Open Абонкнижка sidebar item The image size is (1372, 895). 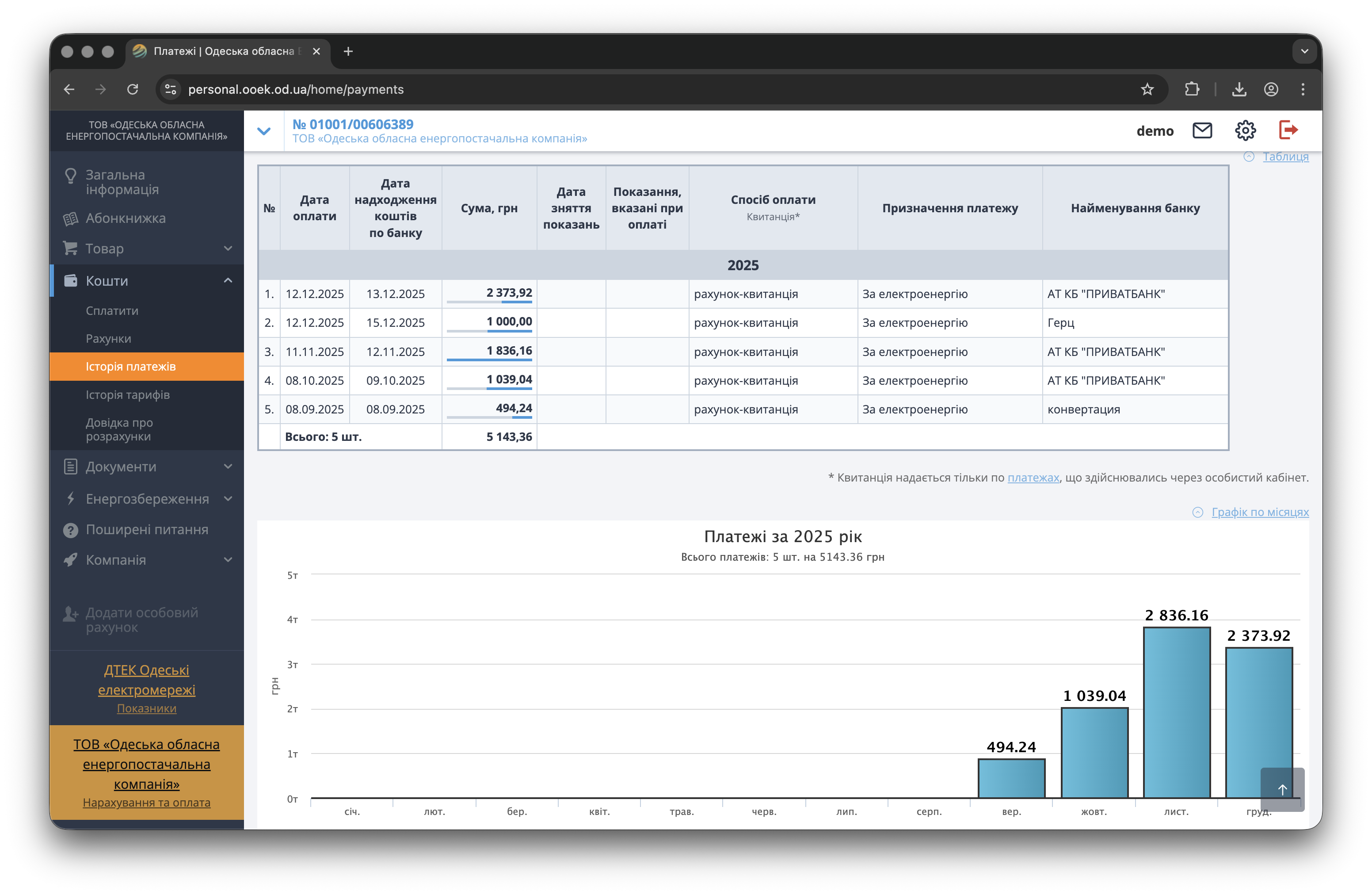tap(125, 218)
